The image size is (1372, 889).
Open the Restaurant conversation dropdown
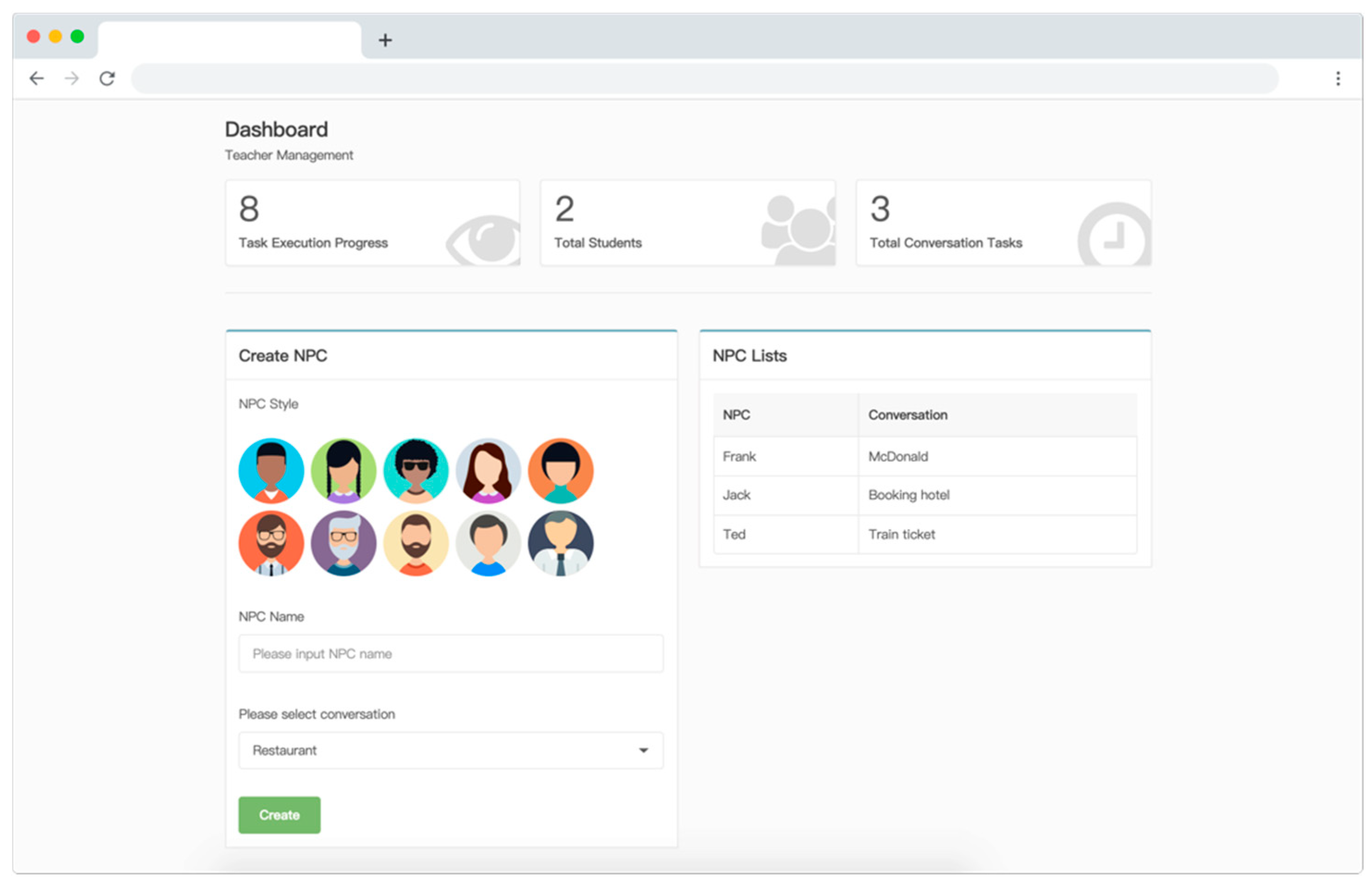pyautogui.click(x=451, y=750)
